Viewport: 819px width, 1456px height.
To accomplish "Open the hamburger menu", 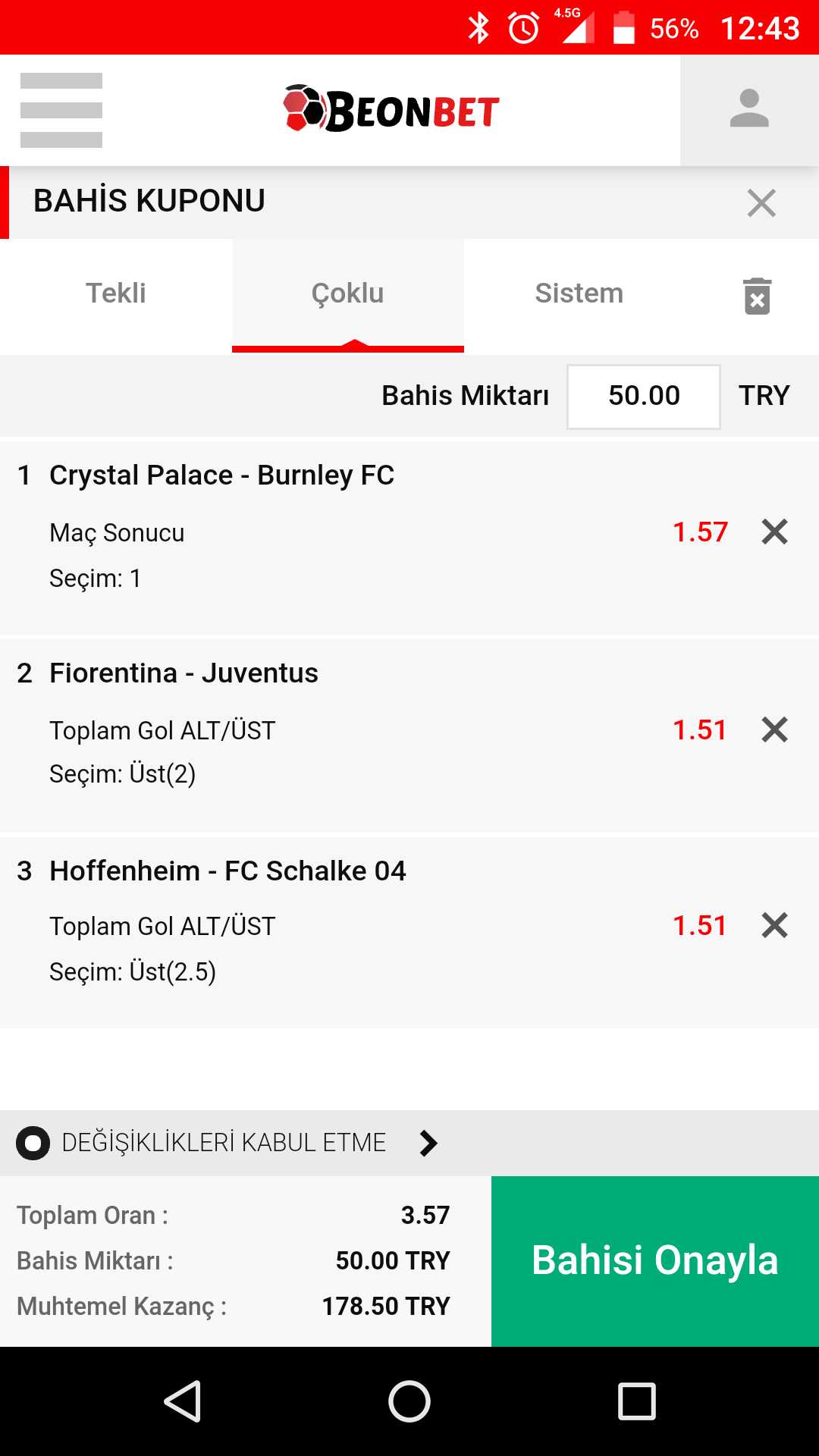I will click(x=61, y=110).
